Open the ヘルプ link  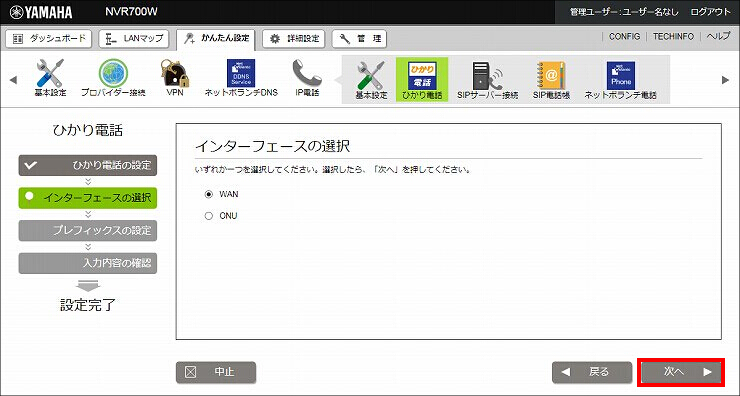coord(718,36)
